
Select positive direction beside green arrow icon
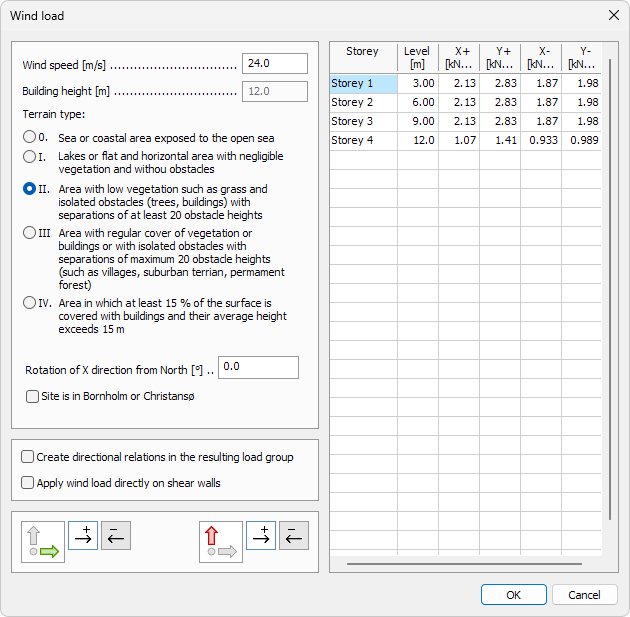coord(85,535)
